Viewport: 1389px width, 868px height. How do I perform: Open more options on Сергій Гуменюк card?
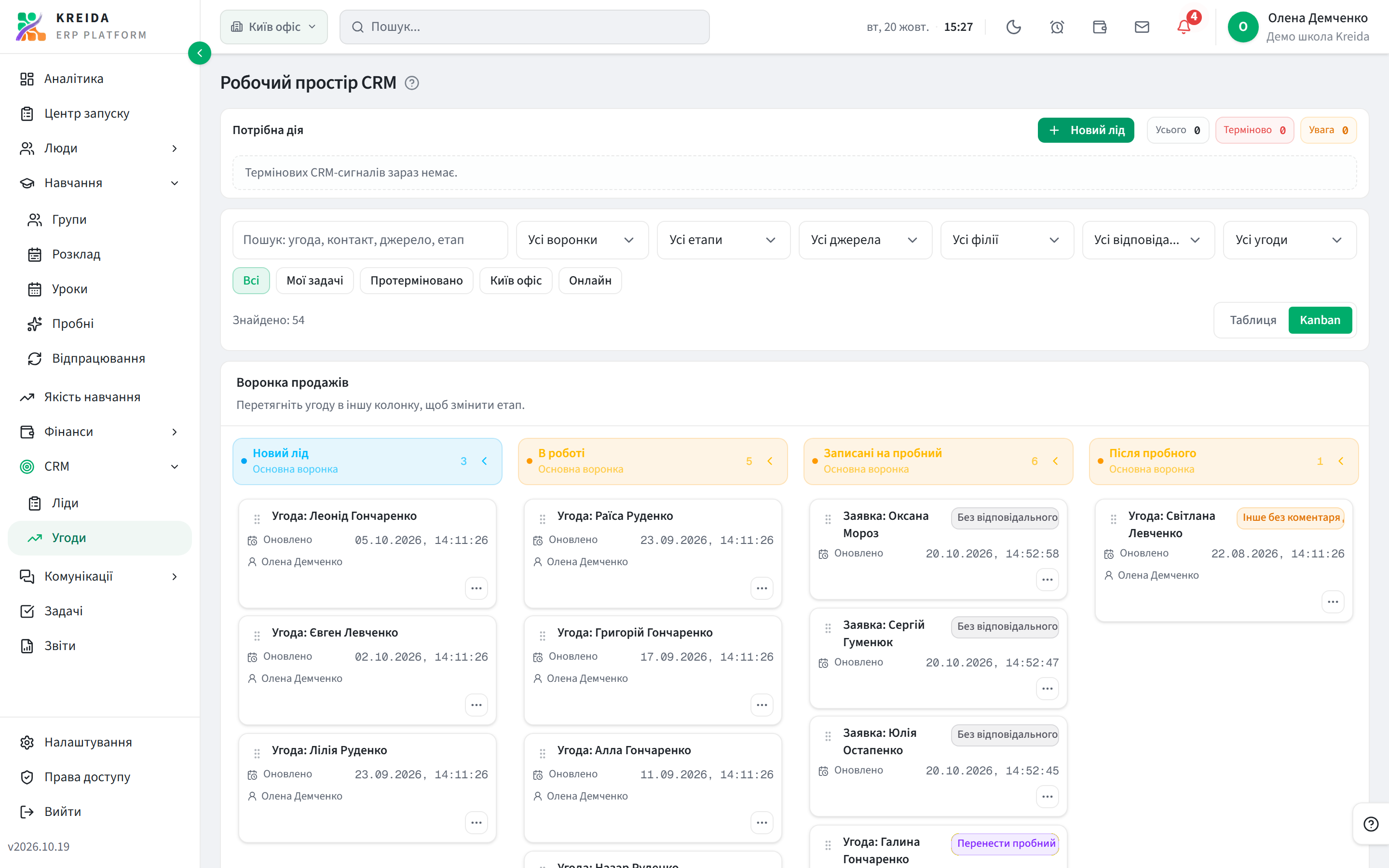(x=1047, y=688)
